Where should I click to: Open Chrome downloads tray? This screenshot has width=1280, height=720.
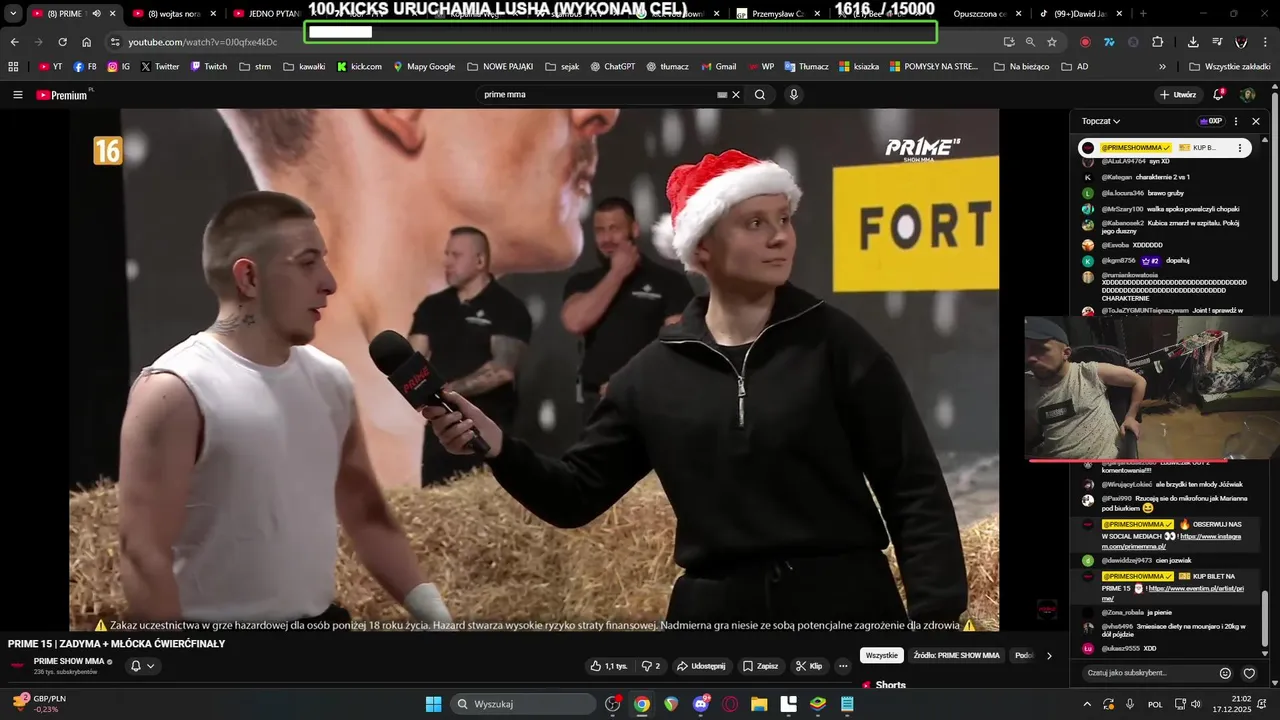coord(1193,42)
